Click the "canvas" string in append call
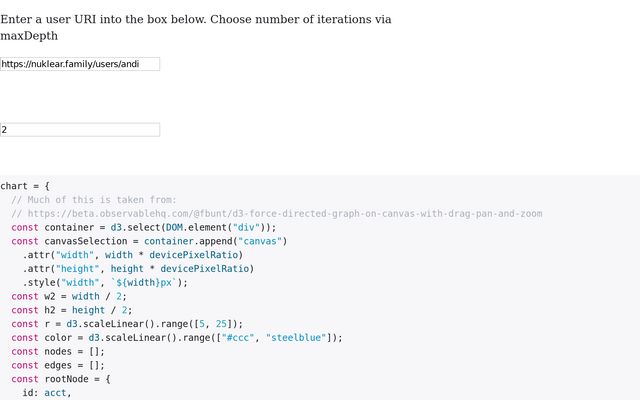 pyautogui.click(x=260, y=241)
